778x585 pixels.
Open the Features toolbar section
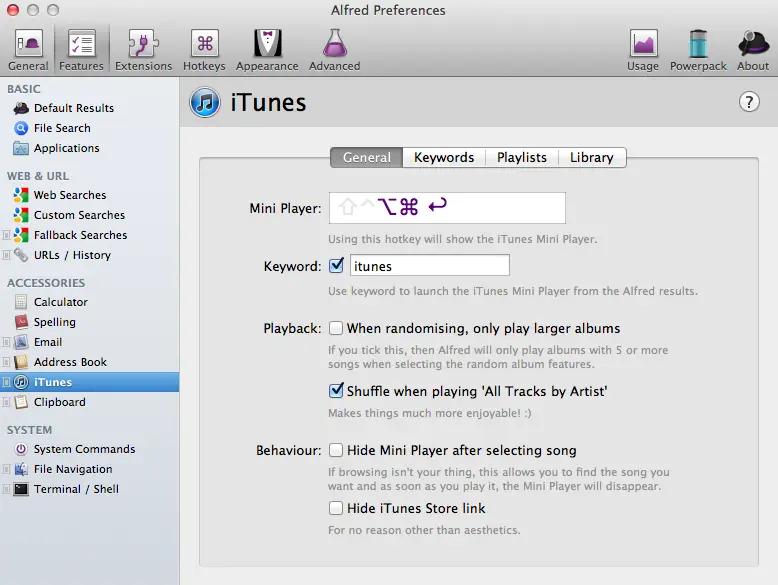pyautogui.click(x=81, y=50)
